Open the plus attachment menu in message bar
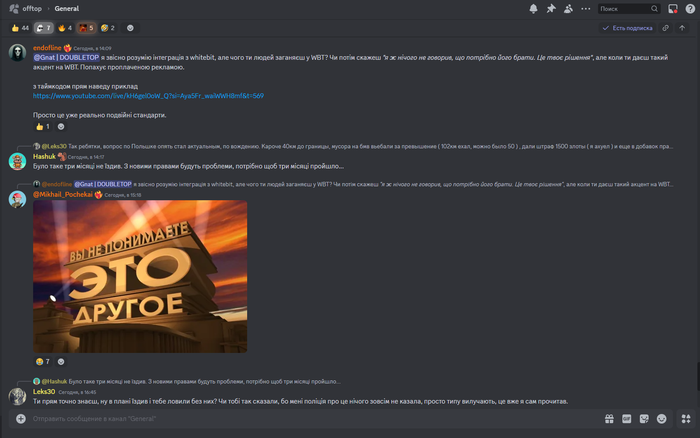 (21, 419)
